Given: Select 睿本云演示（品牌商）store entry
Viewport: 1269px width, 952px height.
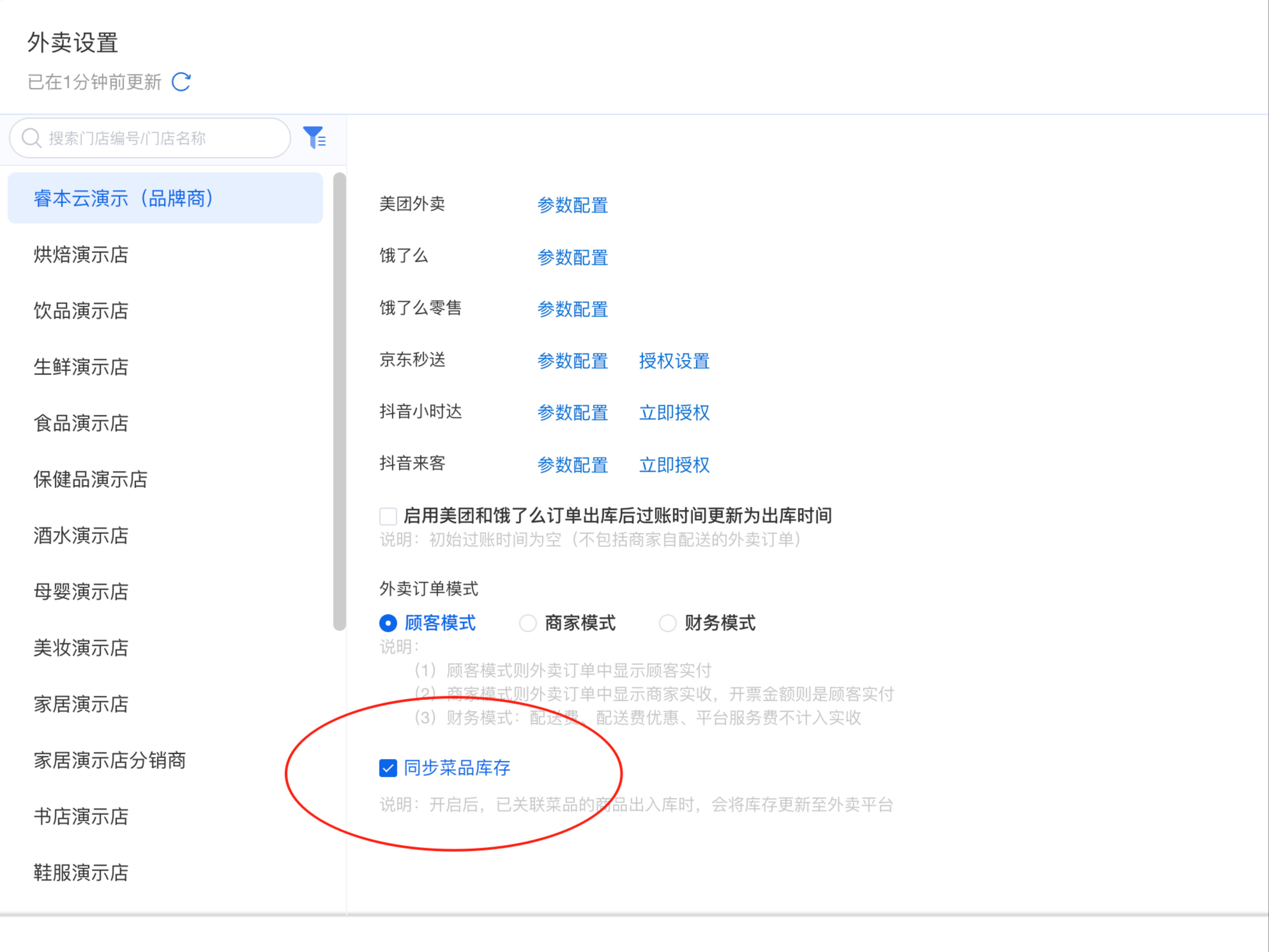Looking at the screenshot, I should 123,199.
